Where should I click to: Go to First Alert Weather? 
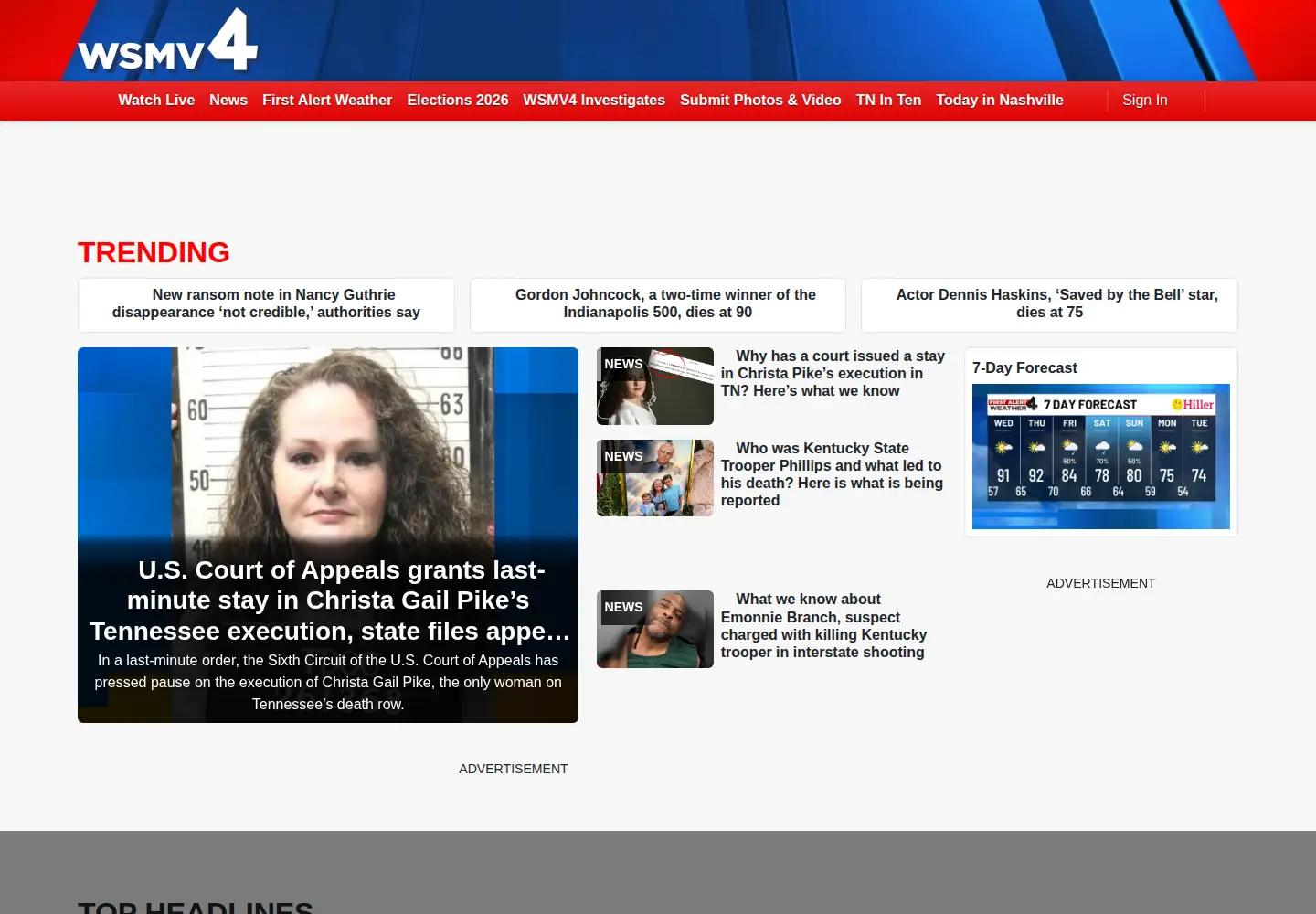click(x=327, y=101)
